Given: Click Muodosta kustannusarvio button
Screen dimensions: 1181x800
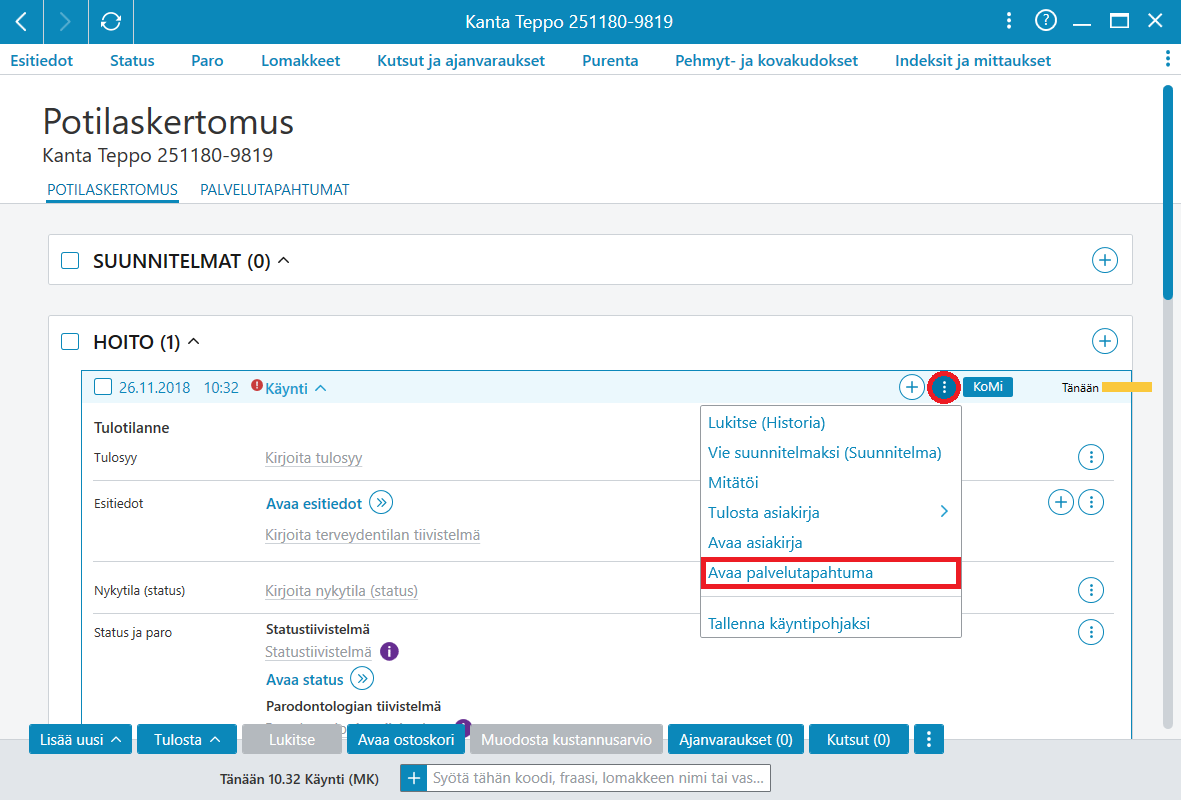Looking at the screenshot, I should tap(566, 740).
